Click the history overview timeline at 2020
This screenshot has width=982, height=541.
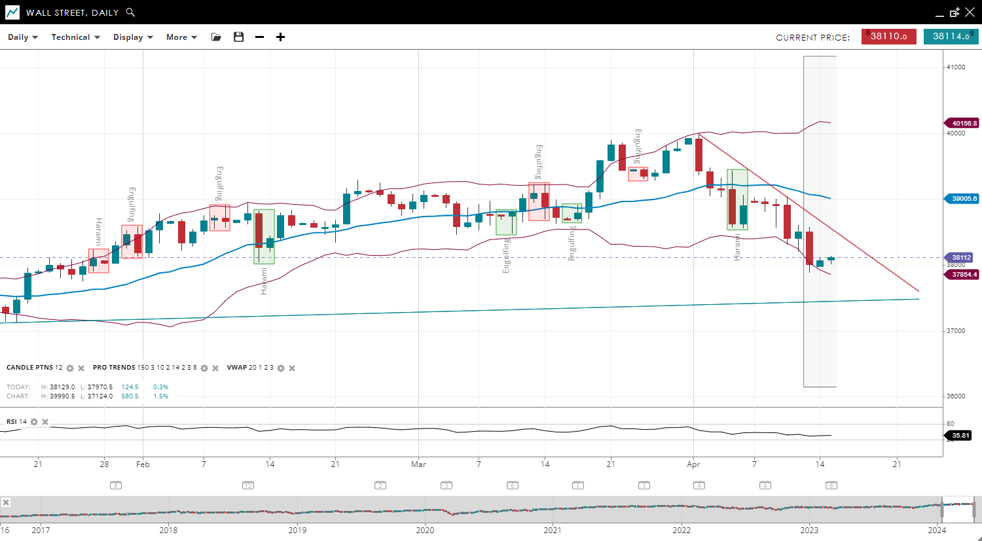(425, 509)
